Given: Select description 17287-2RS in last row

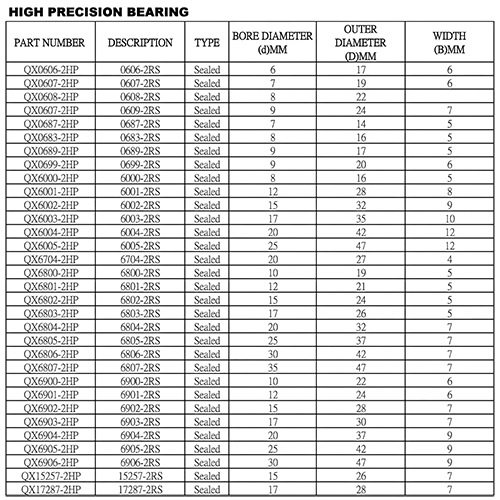Looking at the screenshot, I should point(140,489).
